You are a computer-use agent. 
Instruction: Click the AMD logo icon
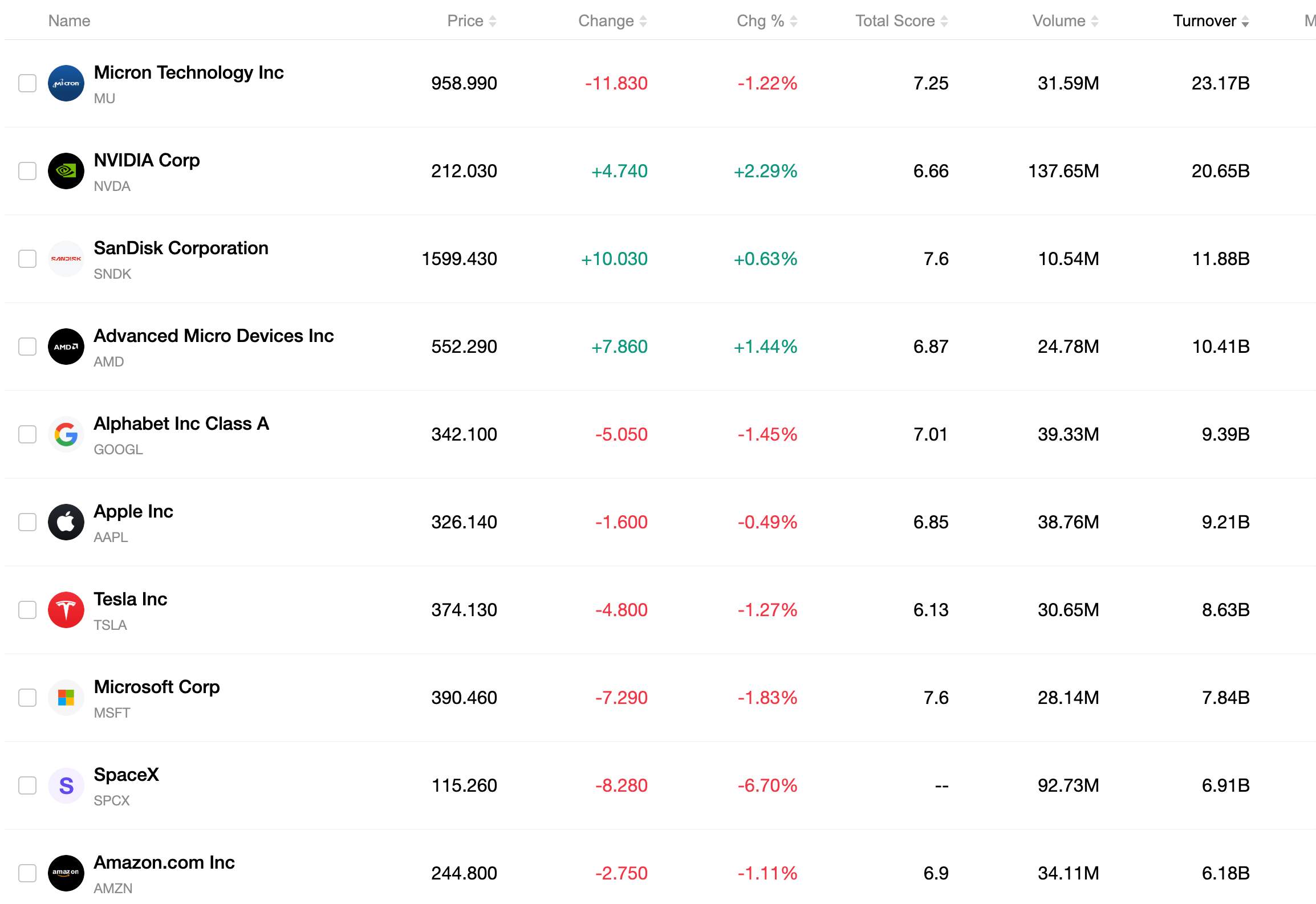click(x=66, y=347)
